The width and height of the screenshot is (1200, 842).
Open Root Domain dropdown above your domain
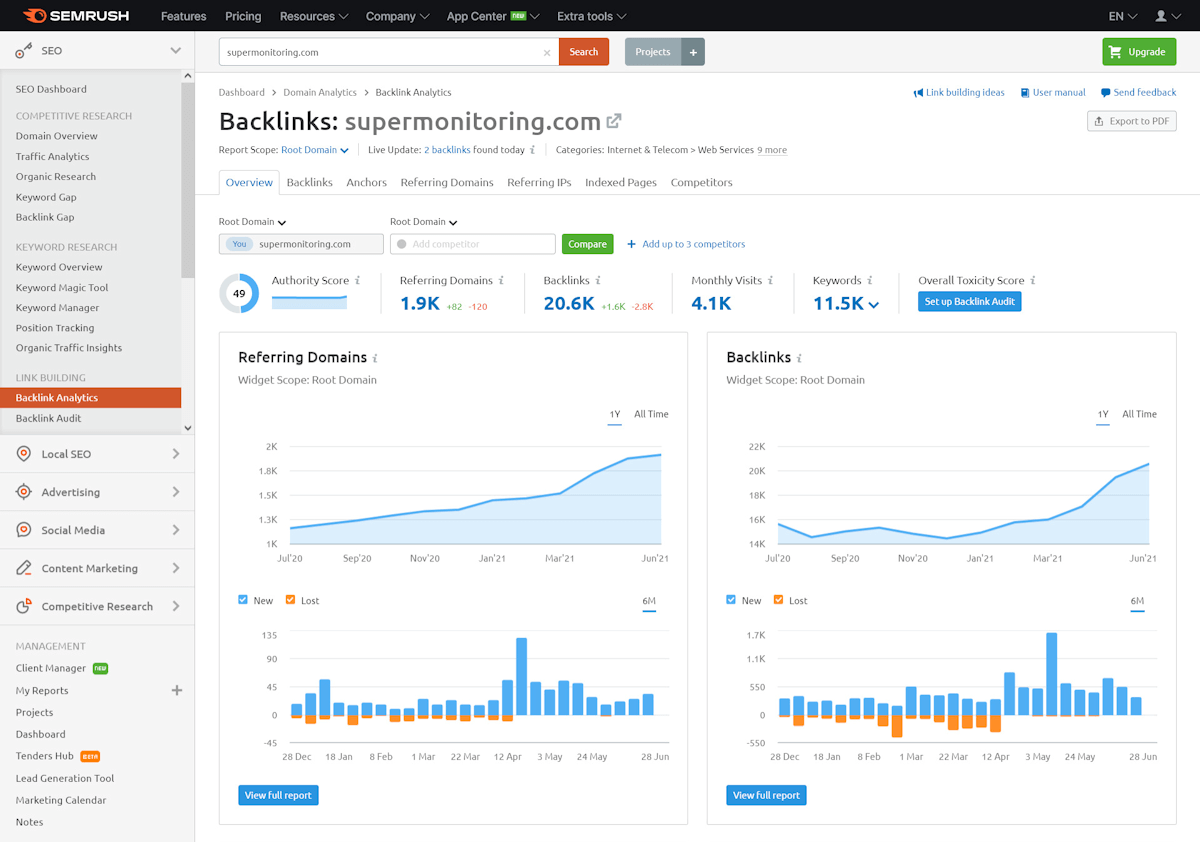253,222
